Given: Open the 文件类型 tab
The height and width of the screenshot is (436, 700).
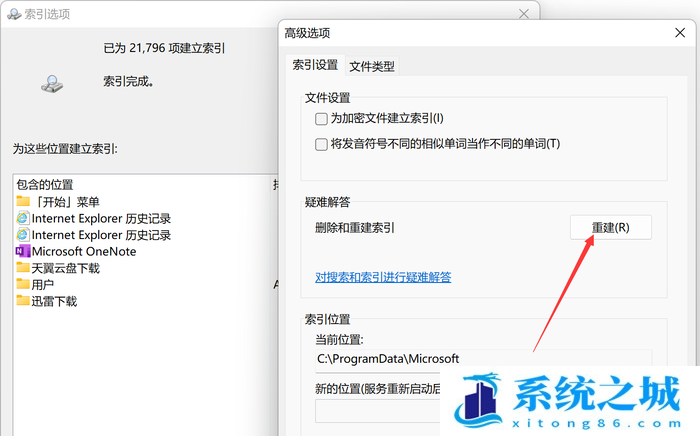Looking at the screenshot, I should pyautogui.click(x=372, y=66).
